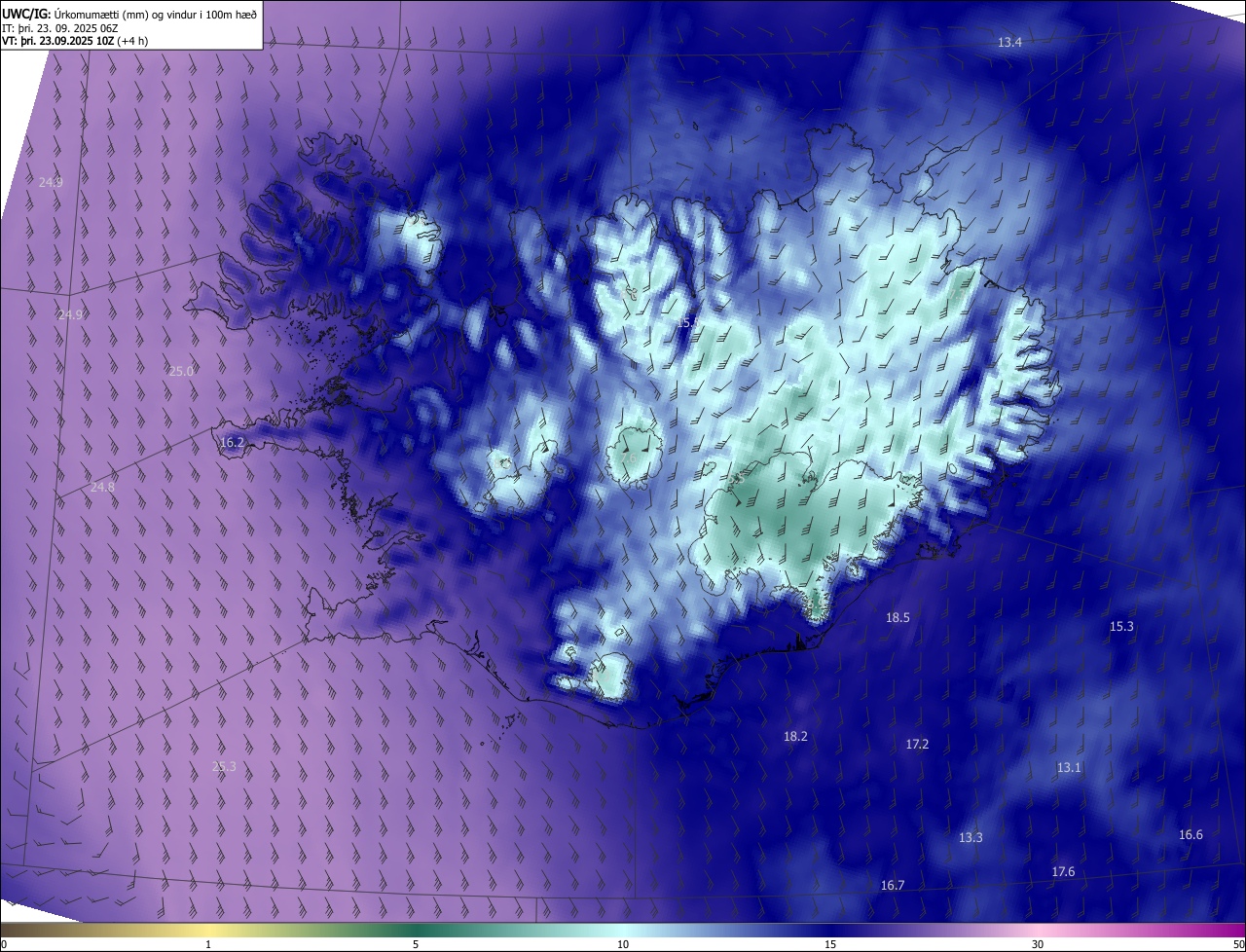Click the colorbar tick label 1

point(208,944)
